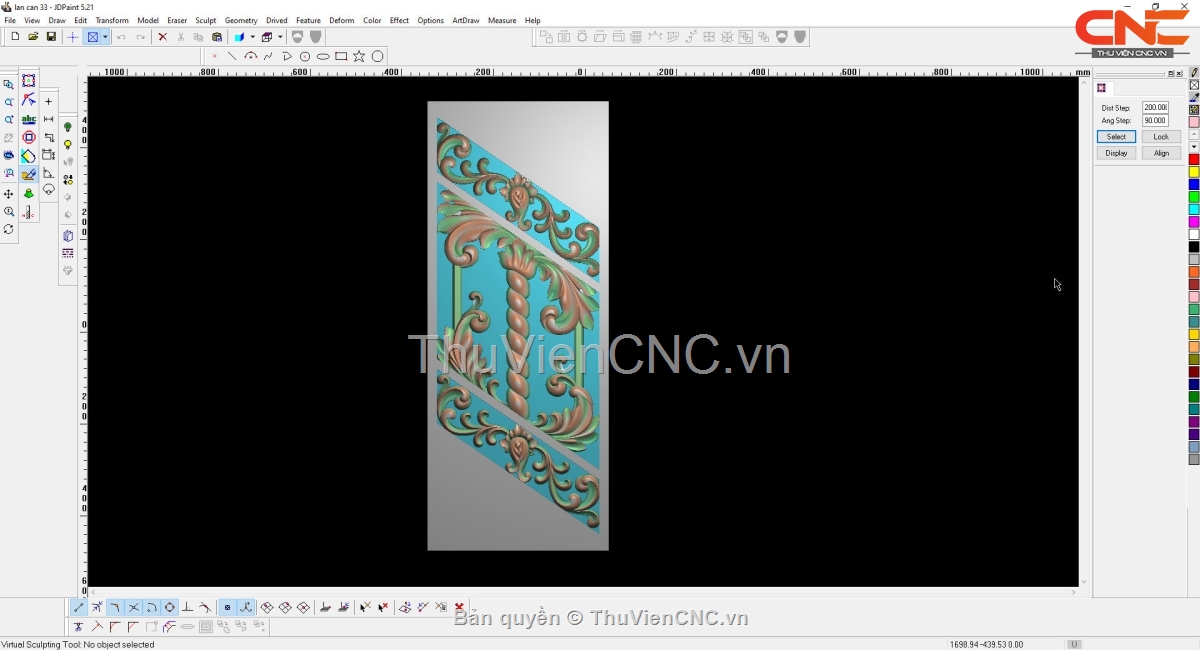Click the yellow light bulb icon
Image resolution: width=1200 pixels, height=650 pixels.
(68, 145)
